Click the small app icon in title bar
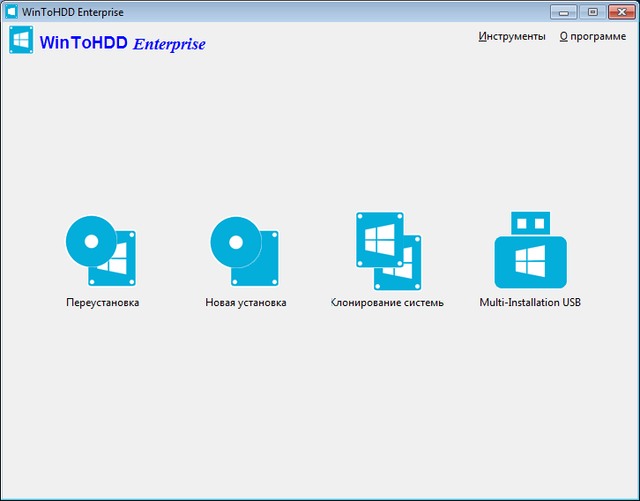This screenshot has width=640, height=501. click(11, 11)
